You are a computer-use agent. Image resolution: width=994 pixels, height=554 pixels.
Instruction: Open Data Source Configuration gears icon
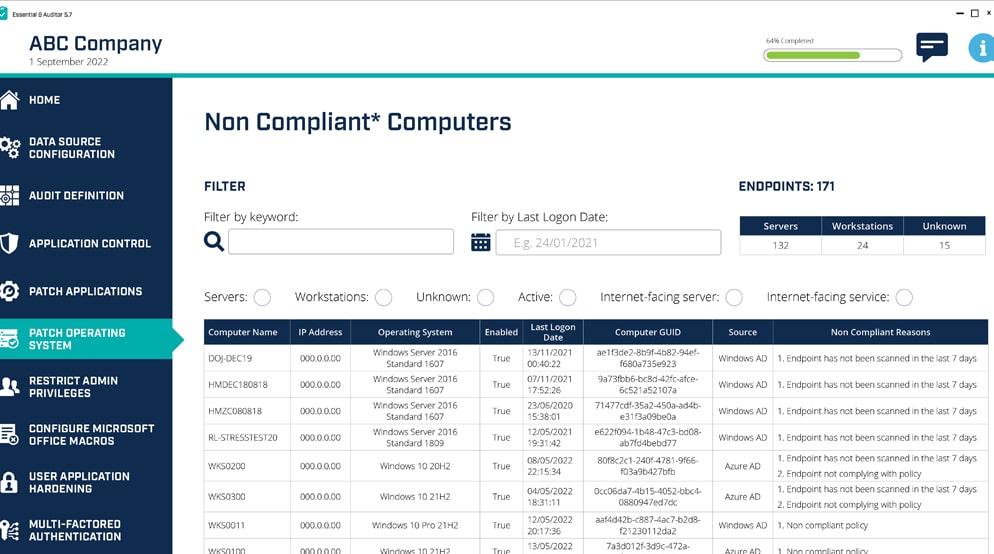[10, 148]
